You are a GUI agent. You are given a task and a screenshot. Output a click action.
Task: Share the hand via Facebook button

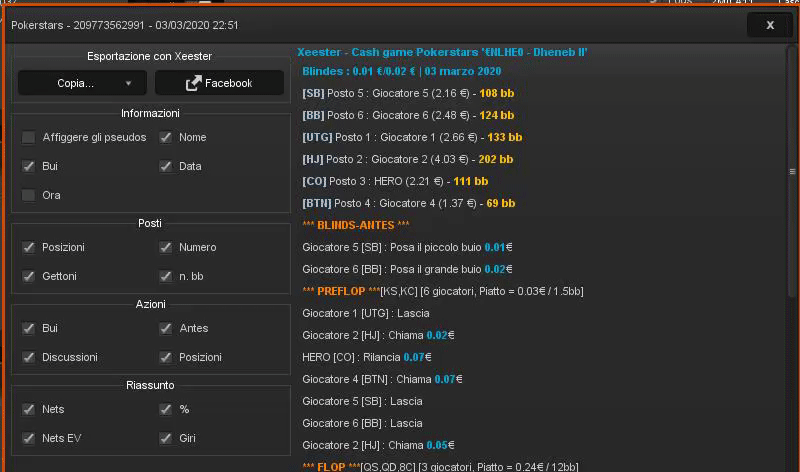point(219,83)
